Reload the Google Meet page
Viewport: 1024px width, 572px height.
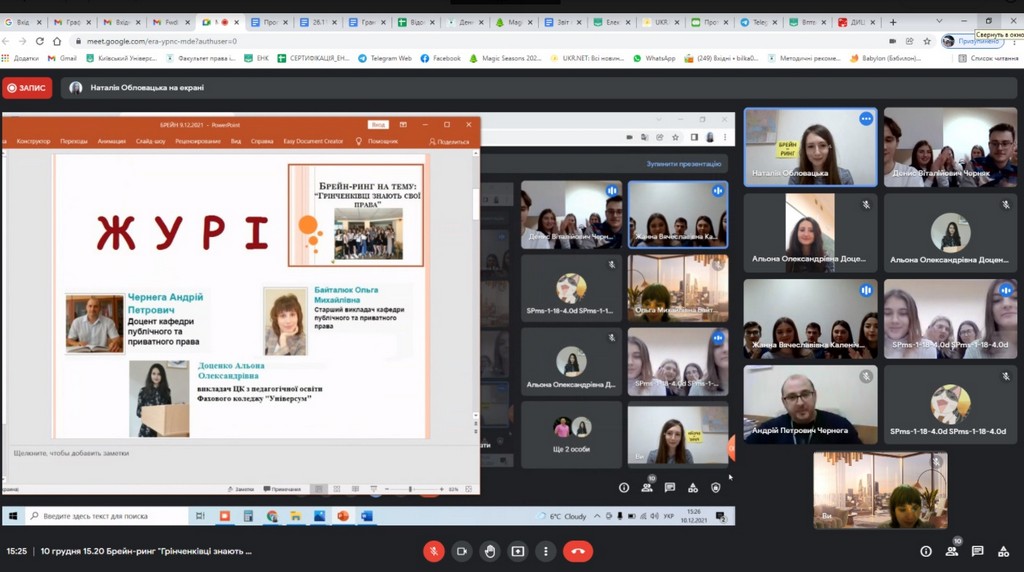click(41, 41)
